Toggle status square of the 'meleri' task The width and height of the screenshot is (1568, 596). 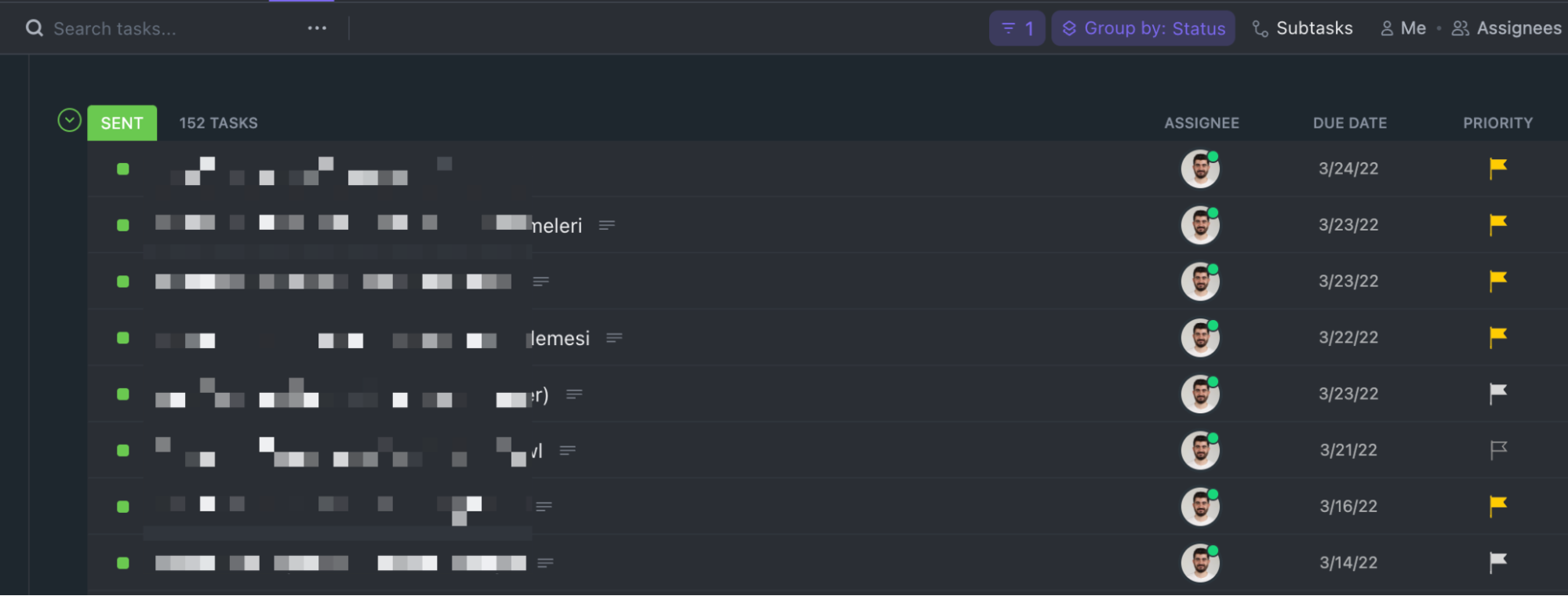[123, 225]
